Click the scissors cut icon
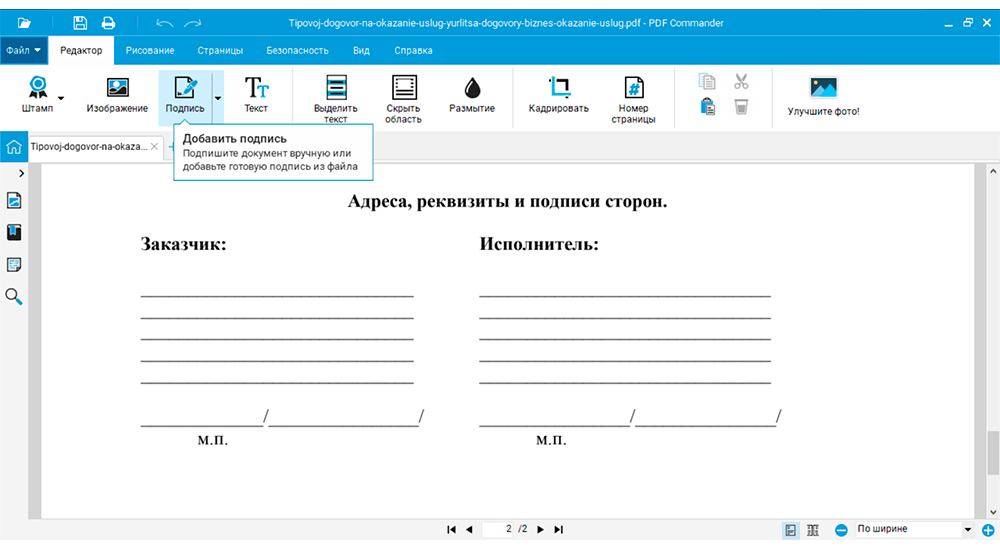Viewport: 1000px width, 550px height. point(740,82)
